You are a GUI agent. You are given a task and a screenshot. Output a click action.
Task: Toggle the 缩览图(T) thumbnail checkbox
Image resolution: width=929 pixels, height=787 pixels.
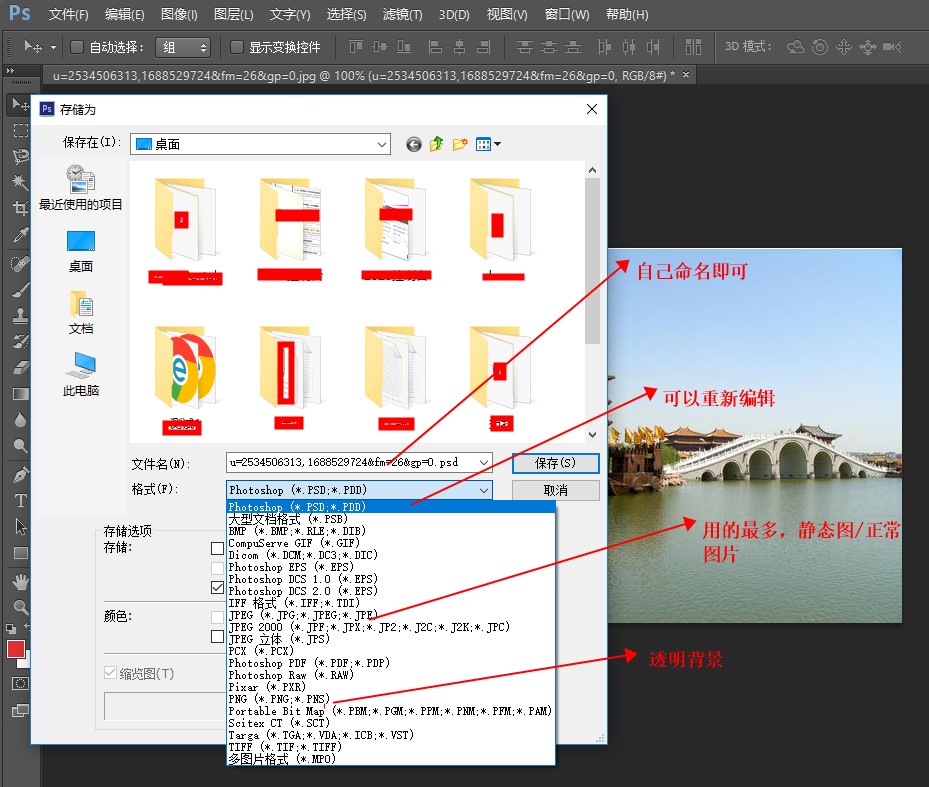pos(110,673)
